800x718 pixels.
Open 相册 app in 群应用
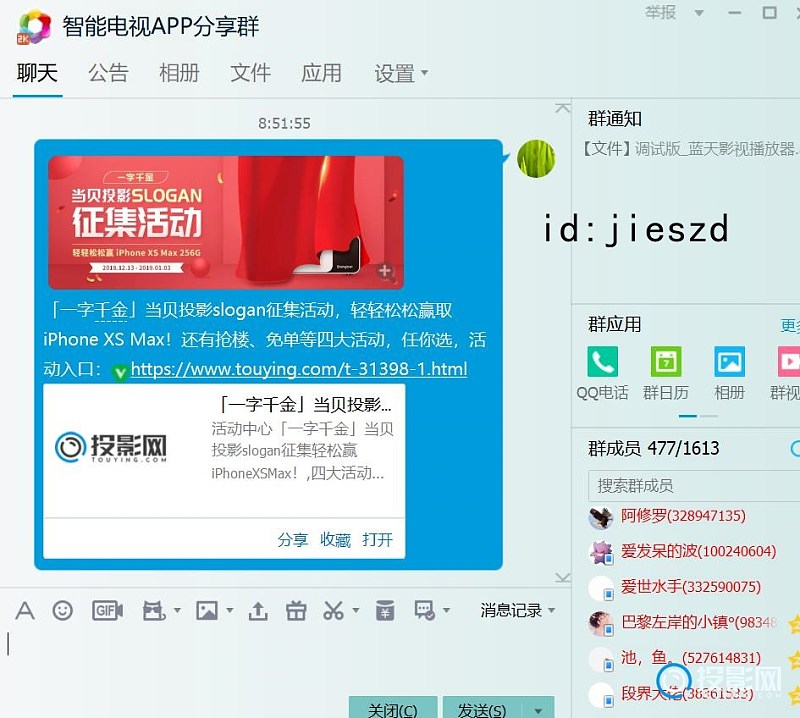(729, 374)
